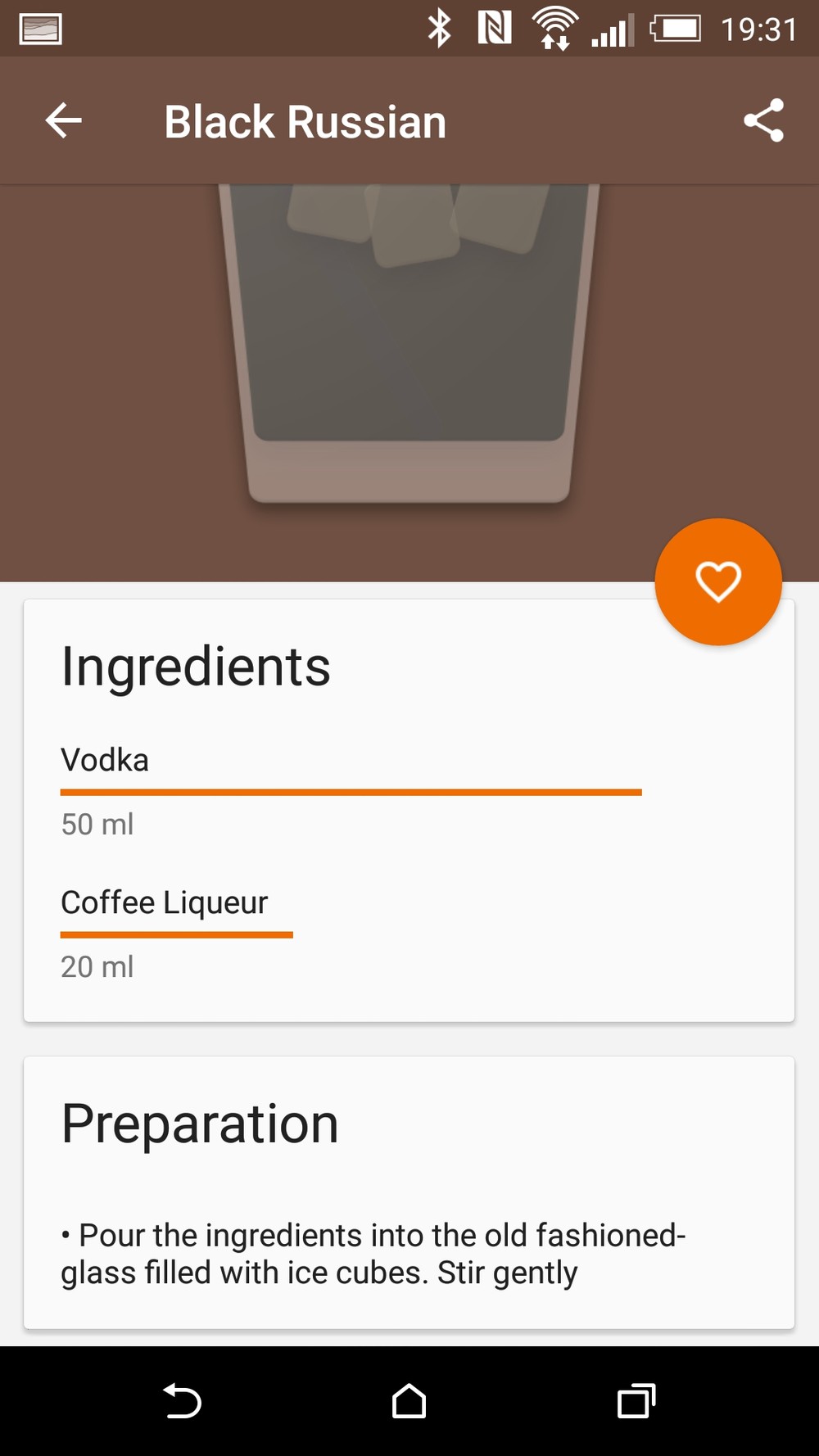Tap the Wi-Fi status icon

(x=555, y=29)
